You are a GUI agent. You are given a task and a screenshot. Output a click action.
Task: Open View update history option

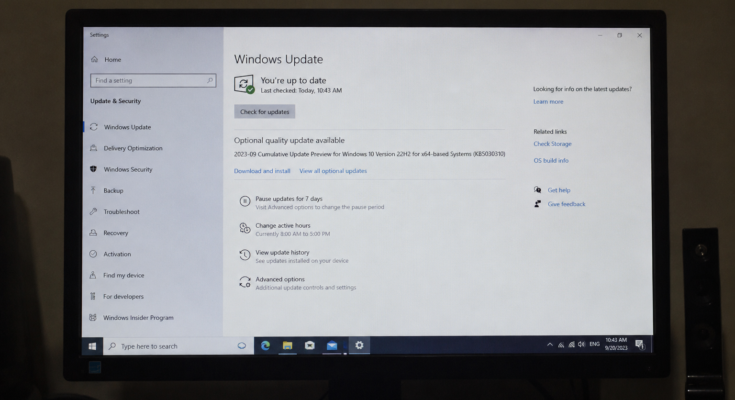(282, 252)
